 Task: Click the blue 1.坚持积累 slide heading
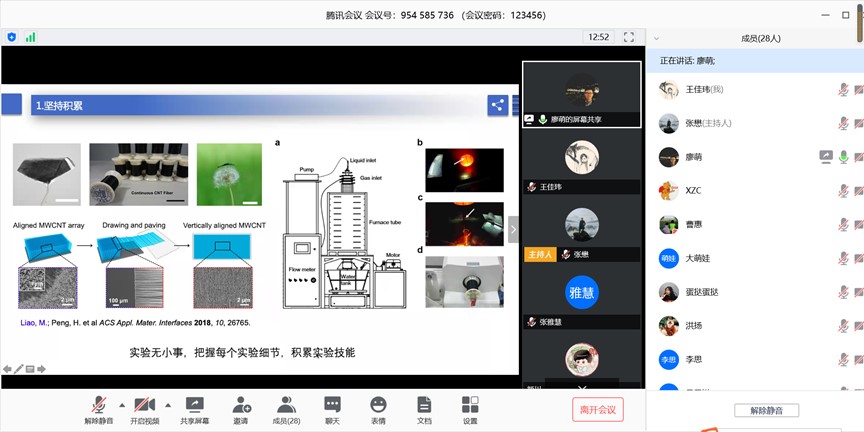coord(59,105)
